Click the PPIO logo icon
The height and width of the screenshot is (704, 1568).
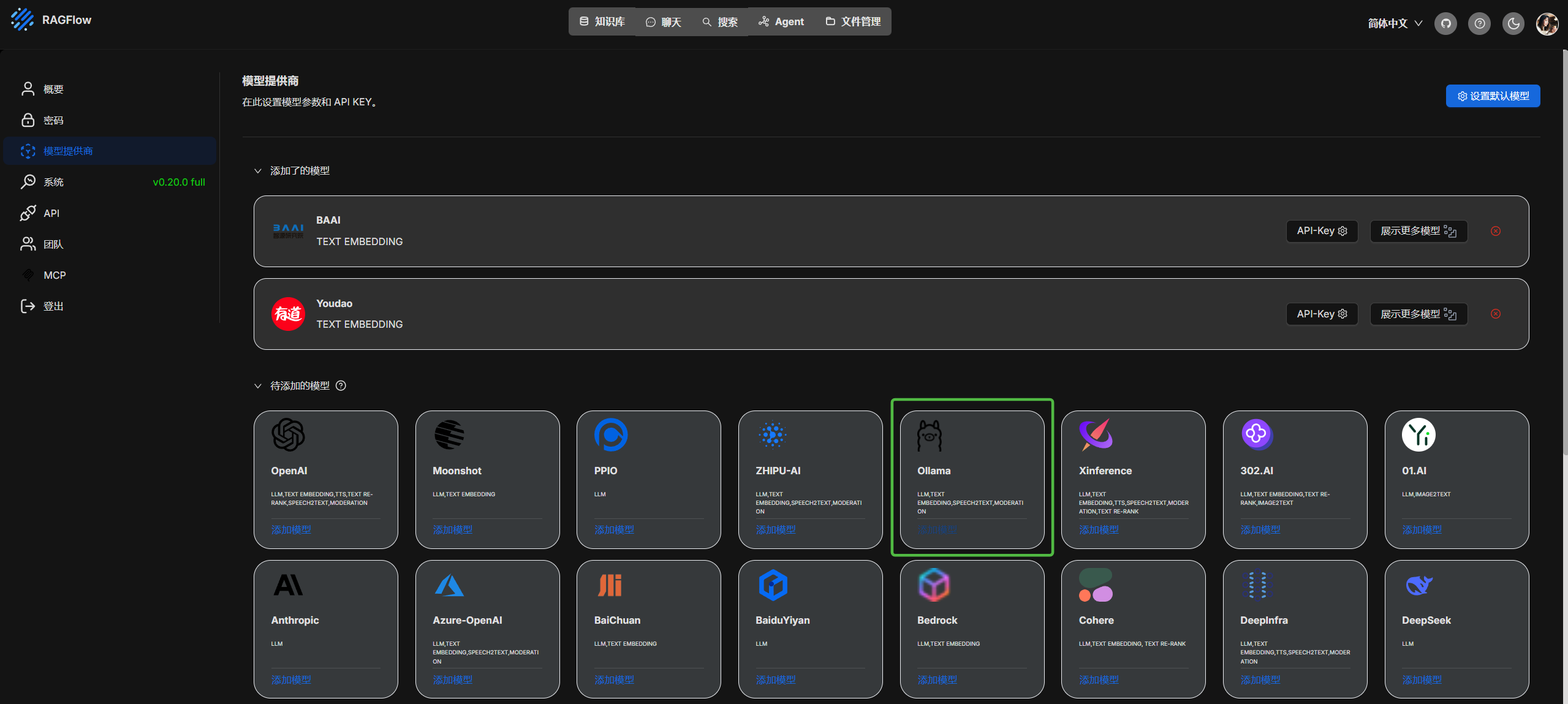click(x=611, y=434)
